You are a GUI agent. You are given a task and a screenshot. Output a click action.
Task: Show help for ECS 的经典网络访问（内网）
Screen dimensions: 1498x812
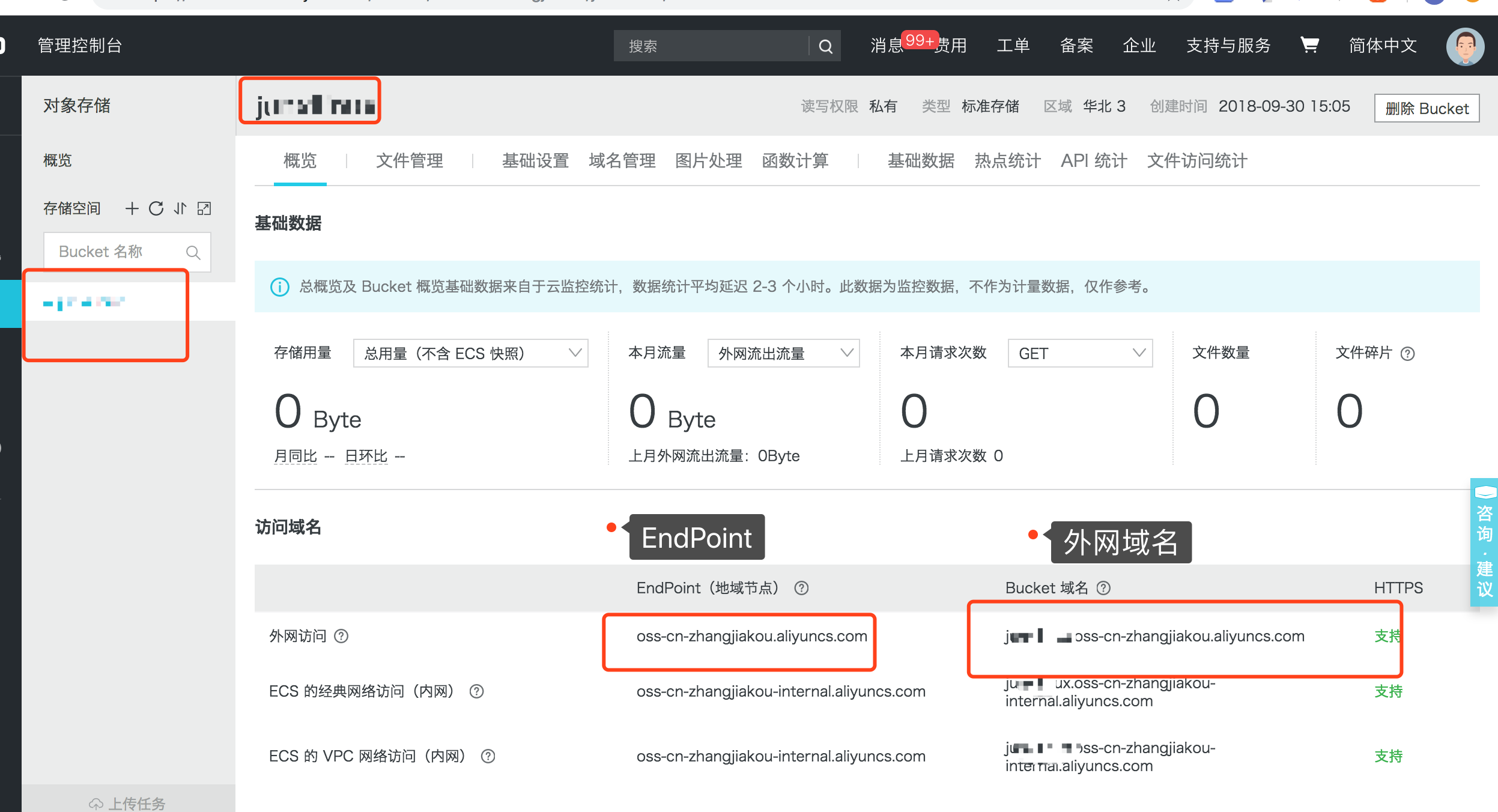[x=476, y=691]
